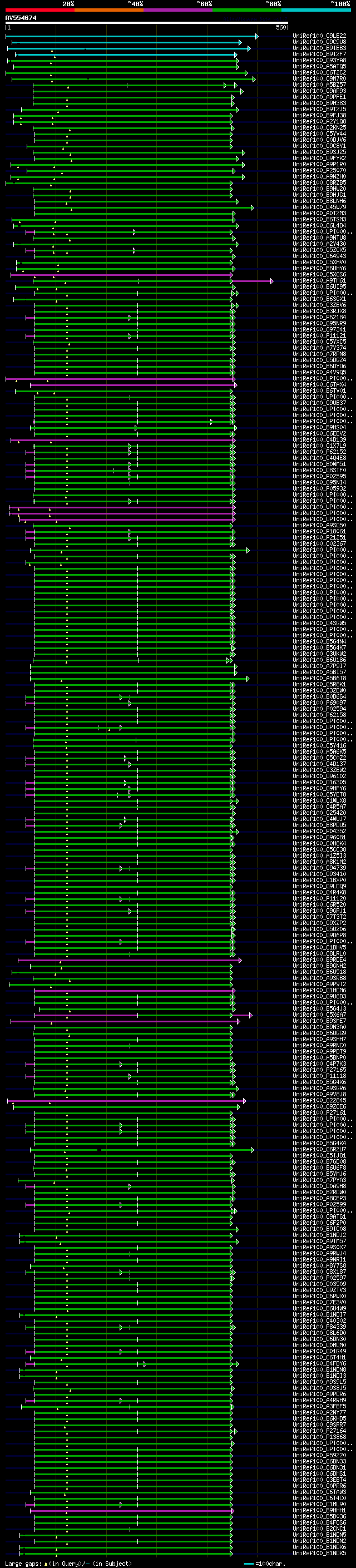Go to UniRef100_Q4R5A7 entry

(x=319, y=807)
